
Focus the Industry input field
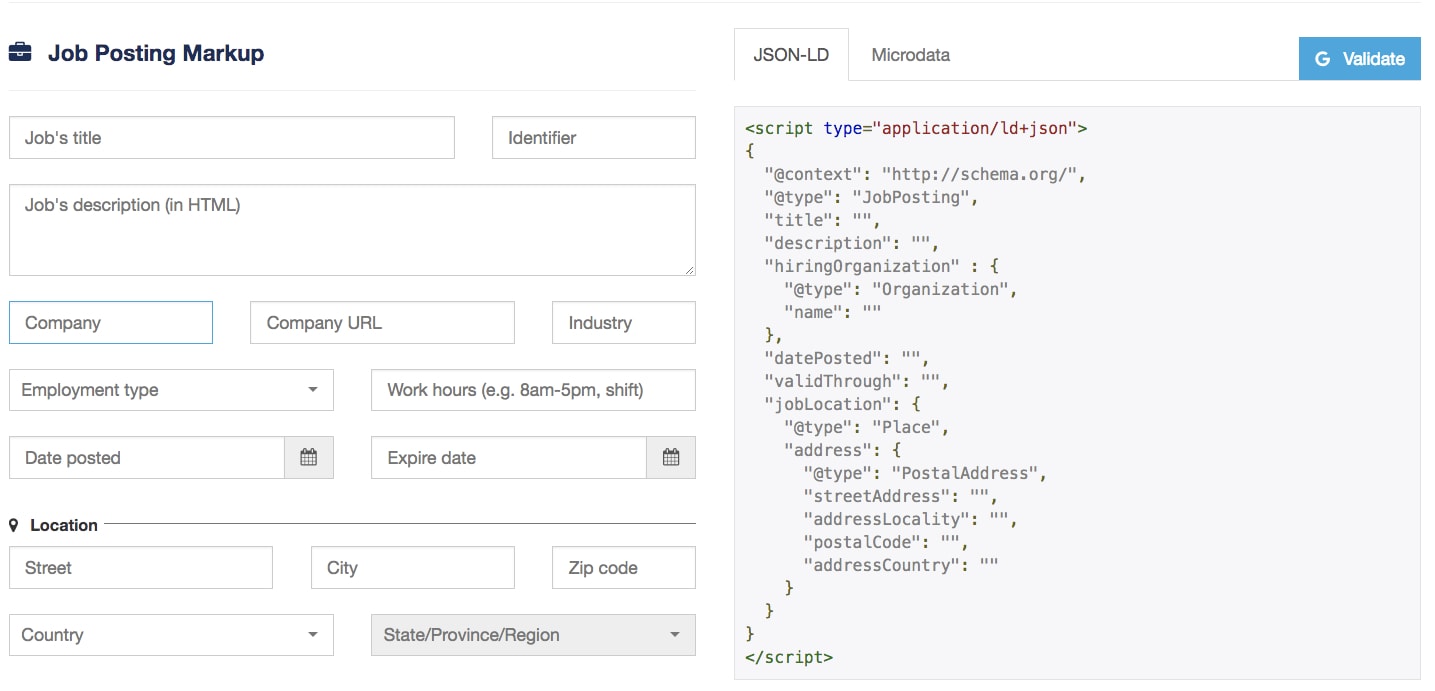point(622,322)
